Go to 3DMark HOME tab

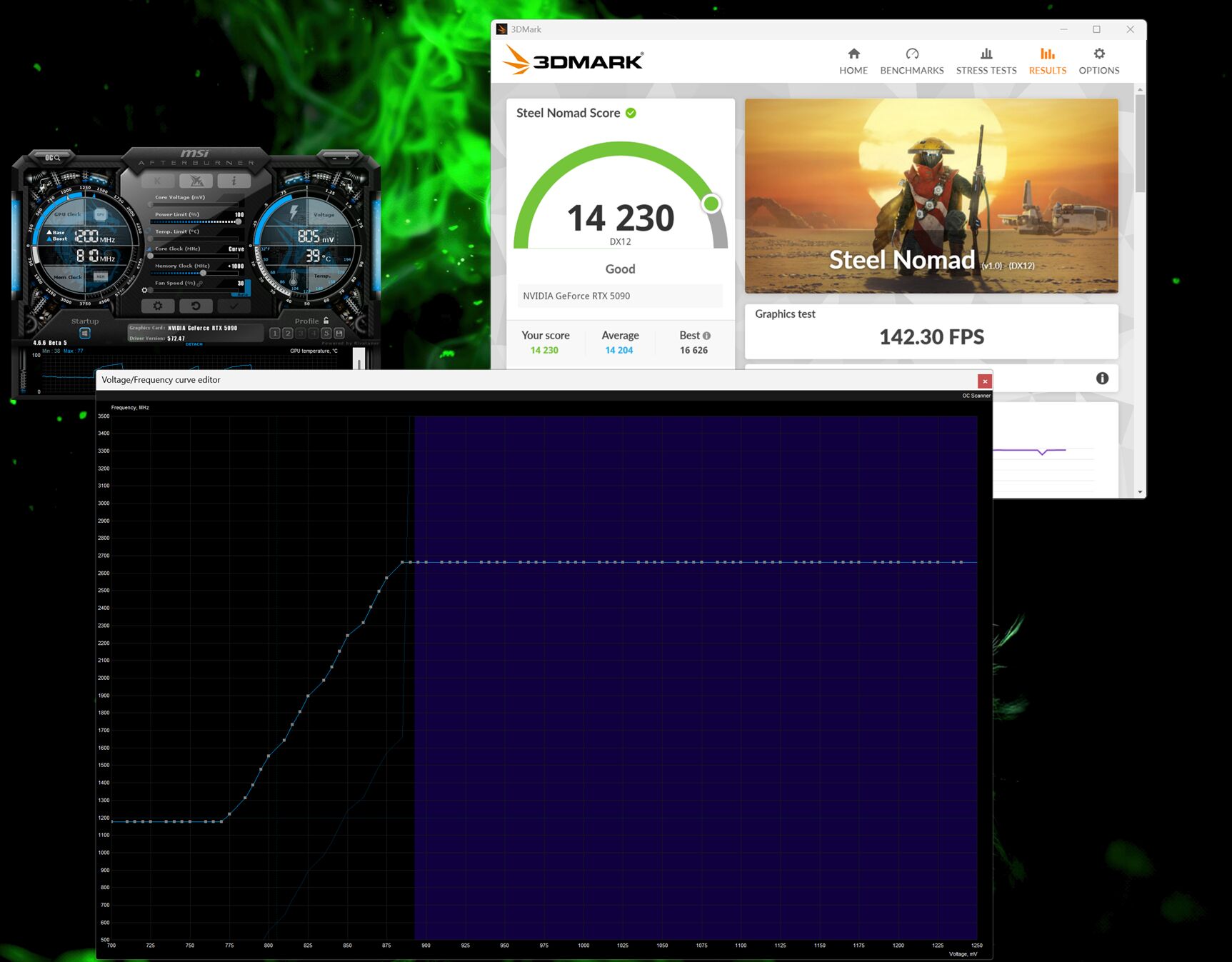click(853, 61)
